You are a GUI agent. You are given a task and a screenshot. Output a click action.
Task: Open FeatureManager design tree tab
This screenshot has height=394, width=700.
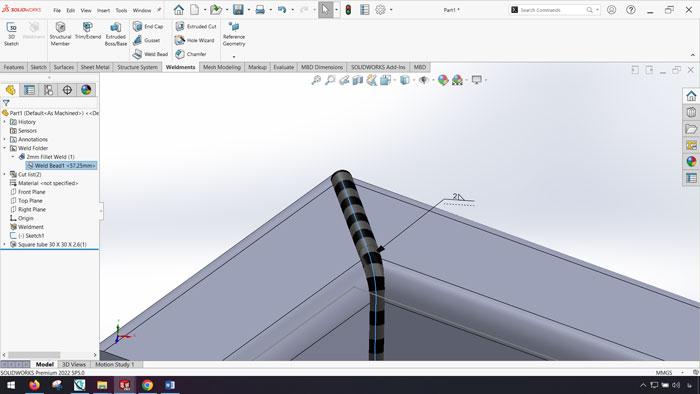11,90
